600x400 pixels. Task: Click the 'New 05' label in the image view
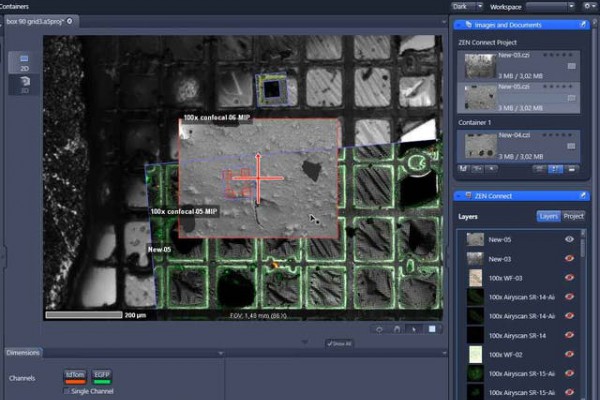159,250
